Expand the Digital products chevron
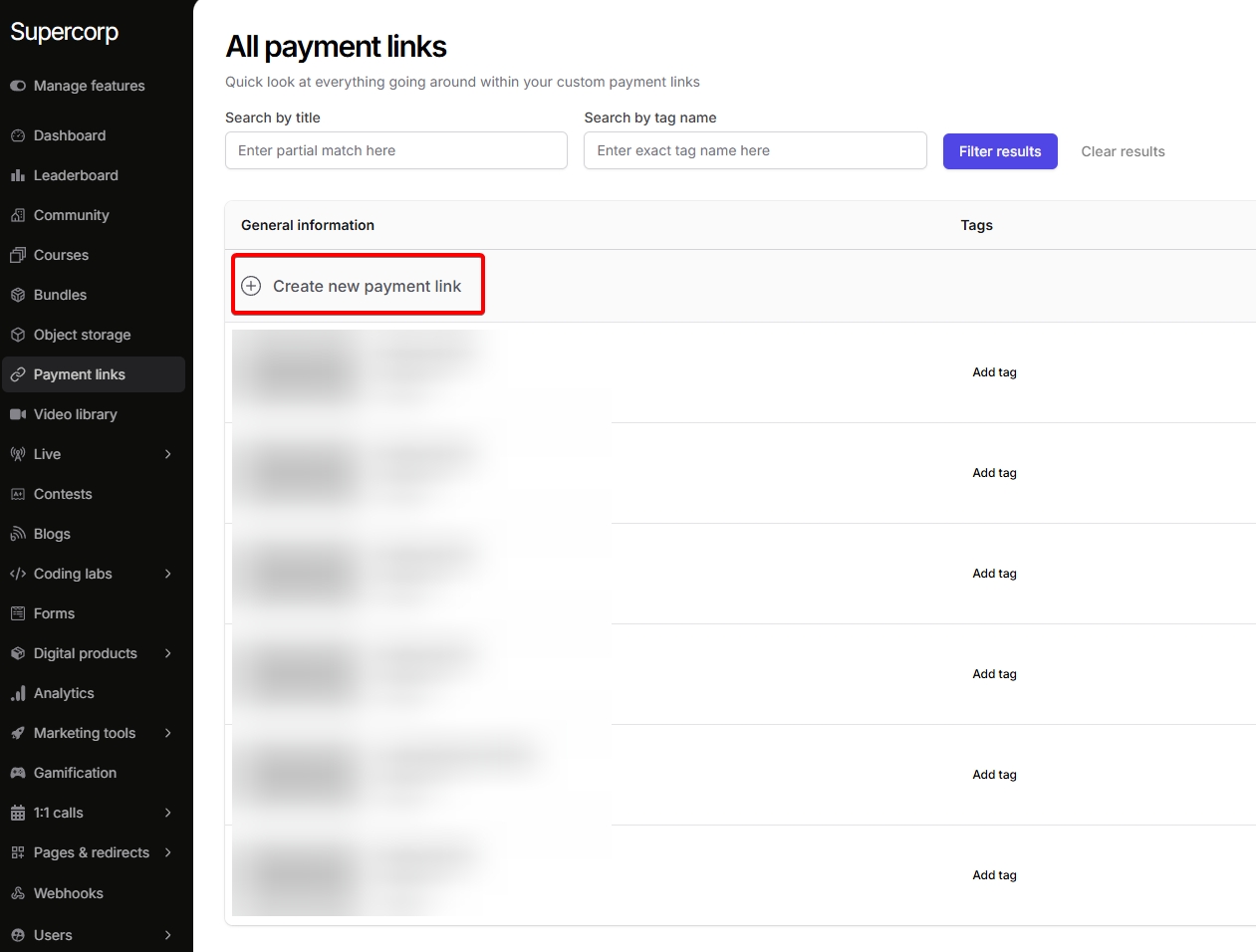1256x952 pixels. [x=167, y=653]
